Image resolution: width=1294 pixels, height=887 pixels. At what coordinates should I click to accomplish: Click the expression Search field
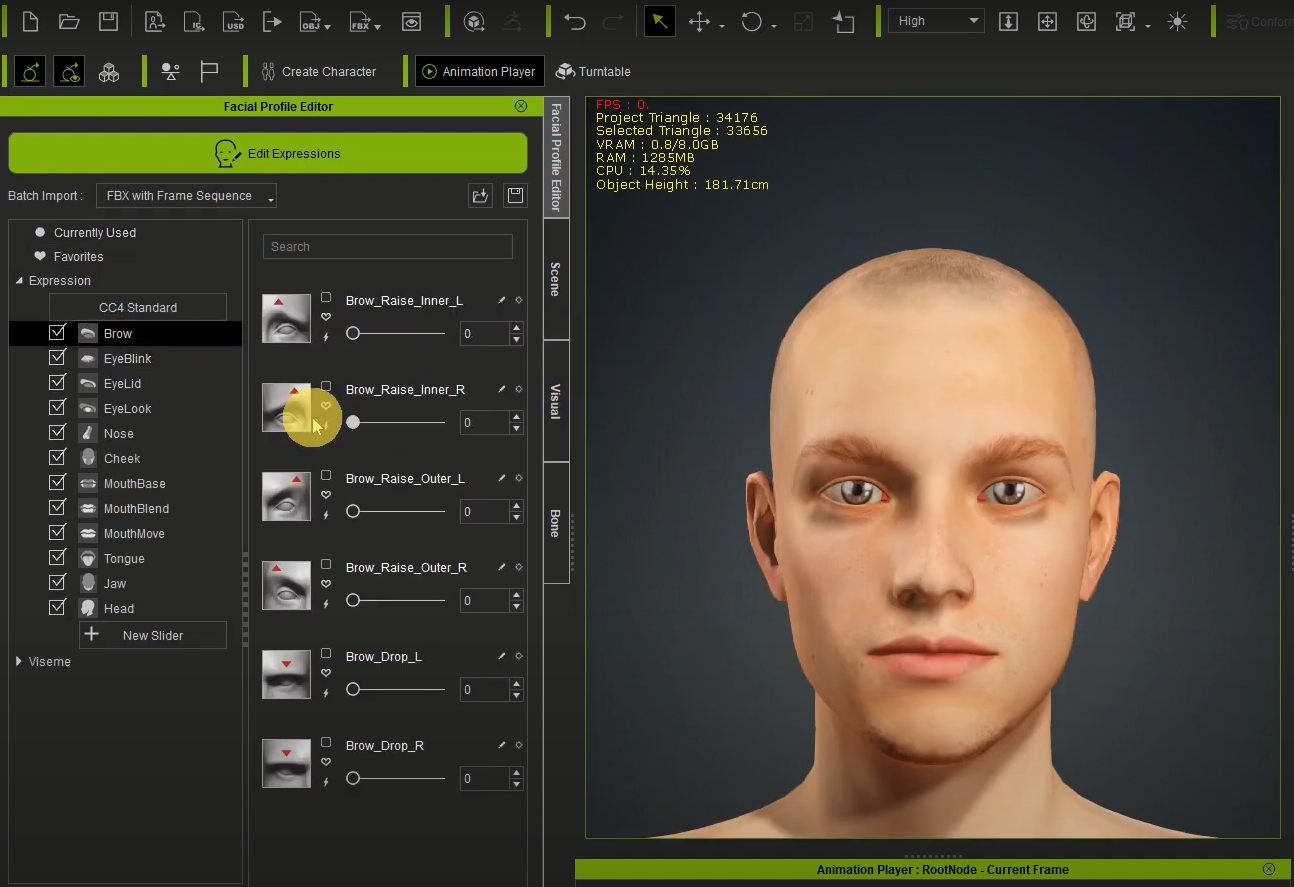tap(388, 246)
